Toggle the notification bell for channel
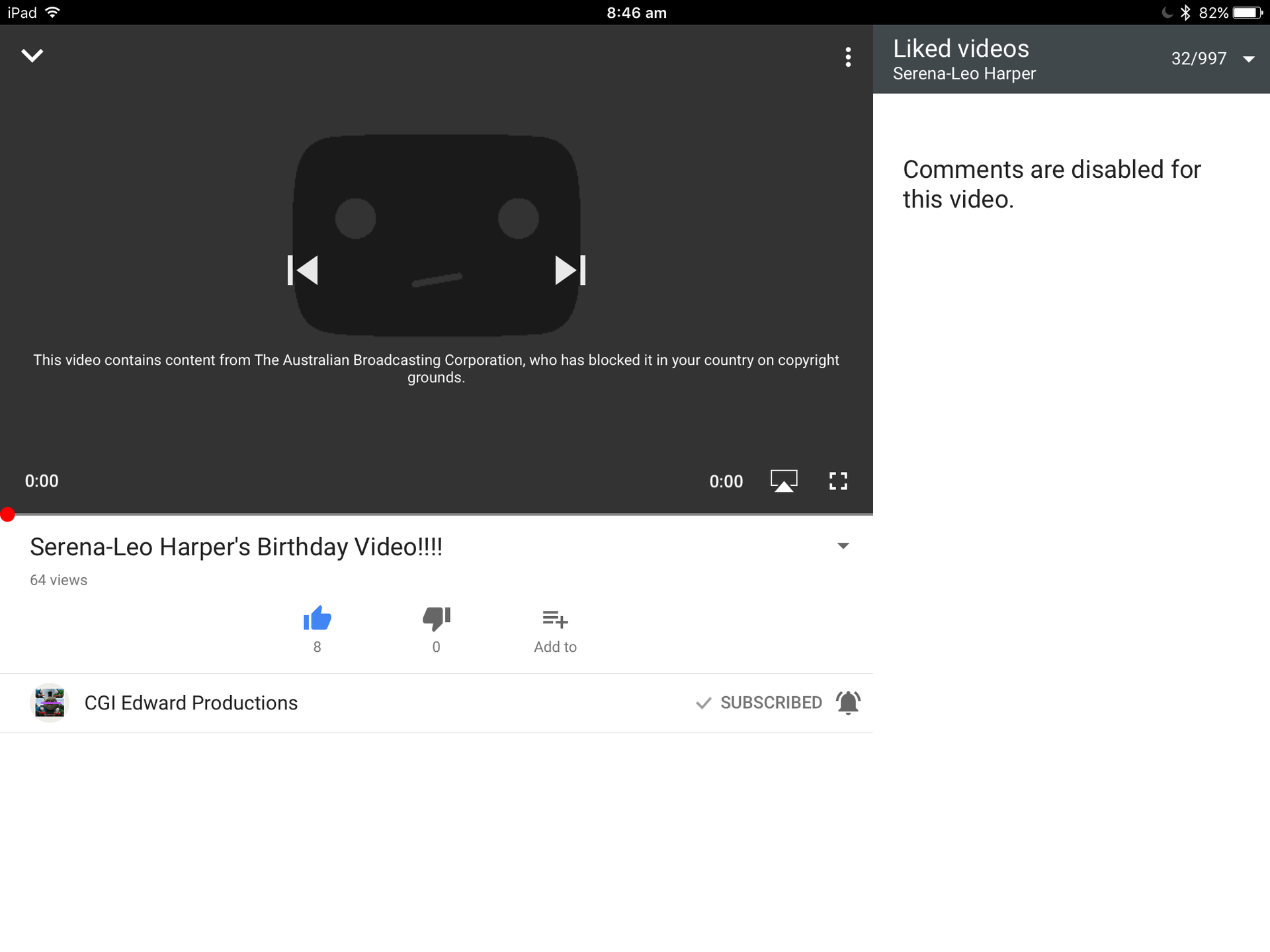 coord(848,703)
